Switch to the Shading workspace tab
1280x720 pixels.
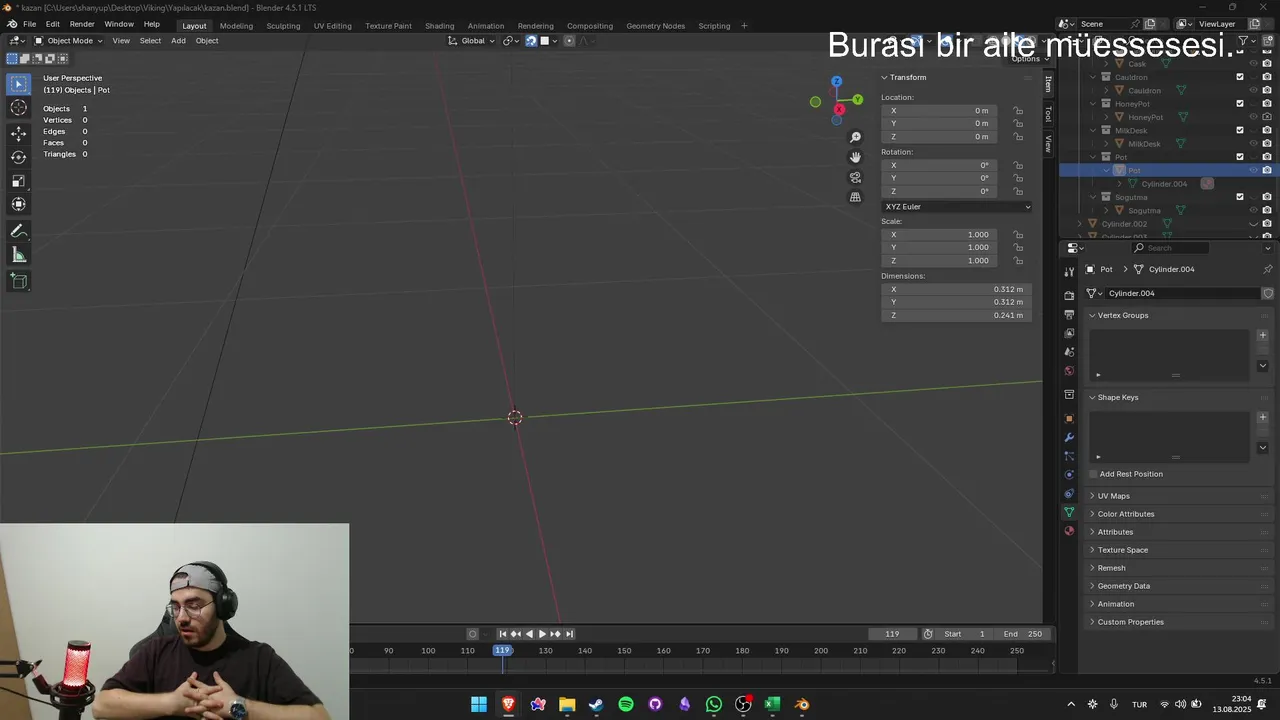439,26
